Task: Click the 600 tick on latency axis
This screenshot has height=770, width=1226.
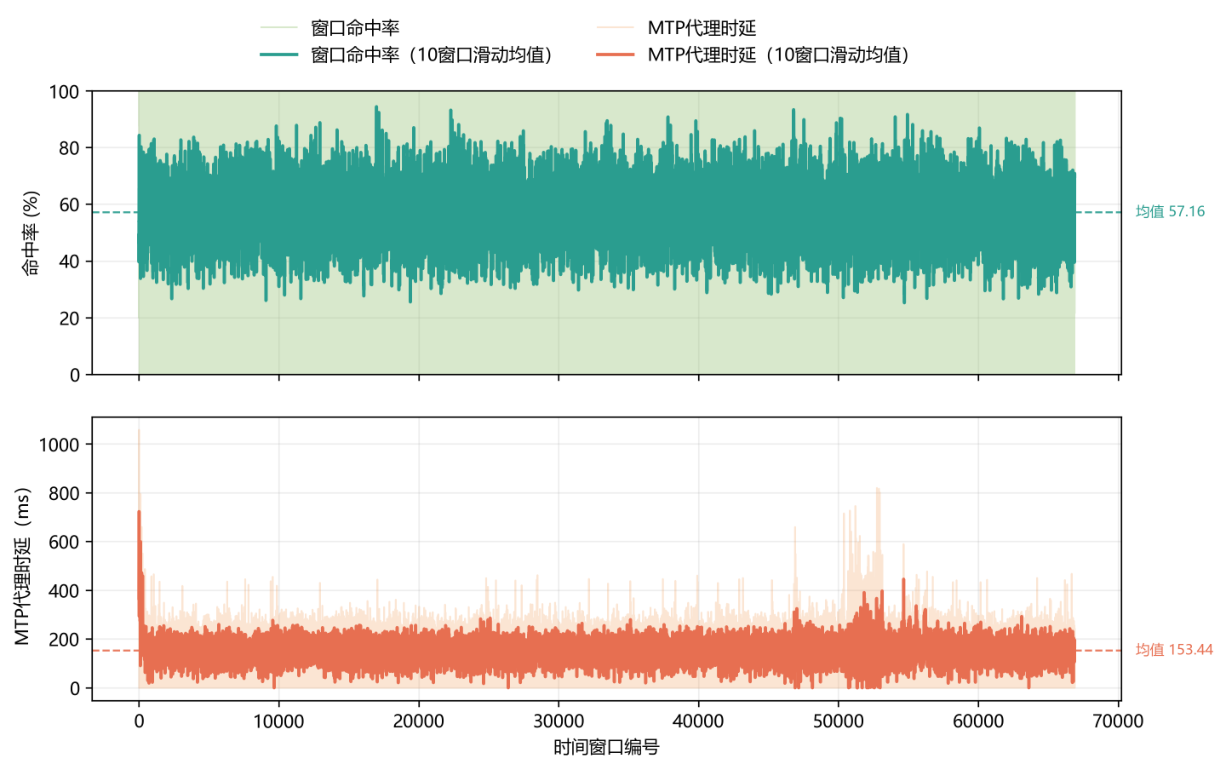Action: coord(64,542)
